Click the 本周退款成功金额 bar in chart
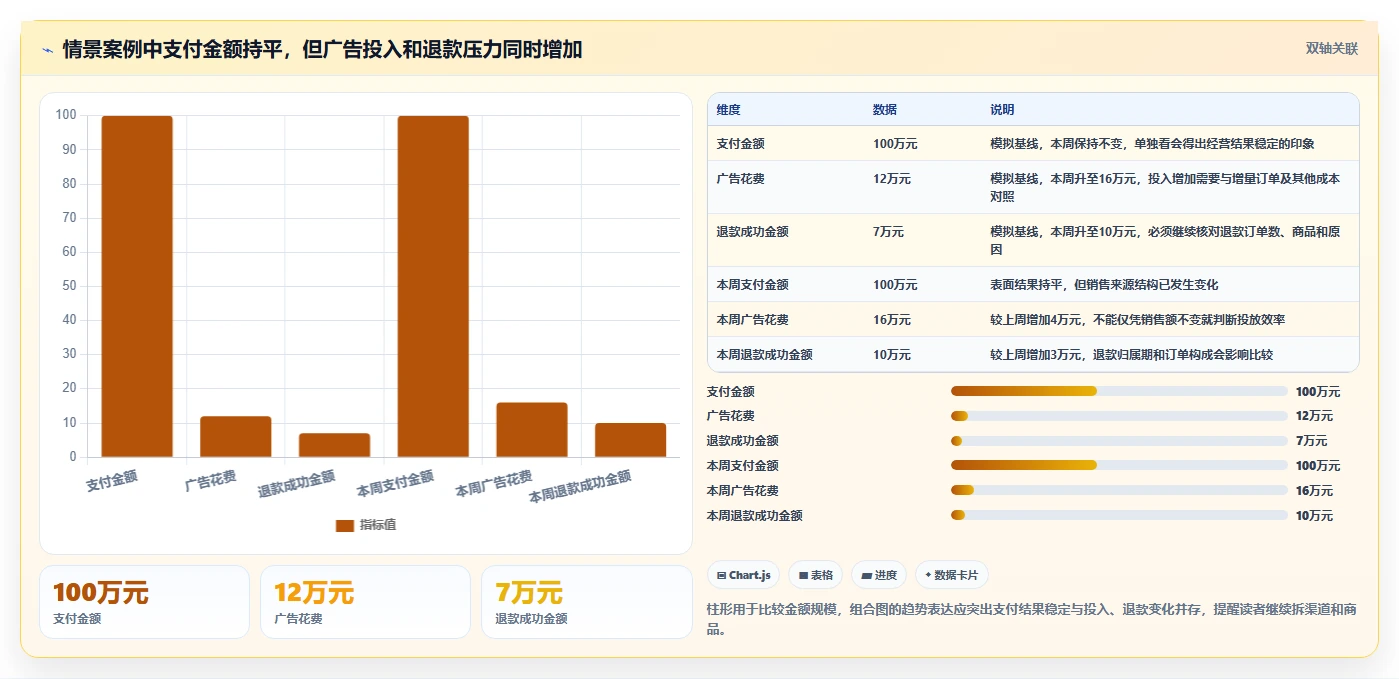The image size is (1399, 679). point(630,440)
